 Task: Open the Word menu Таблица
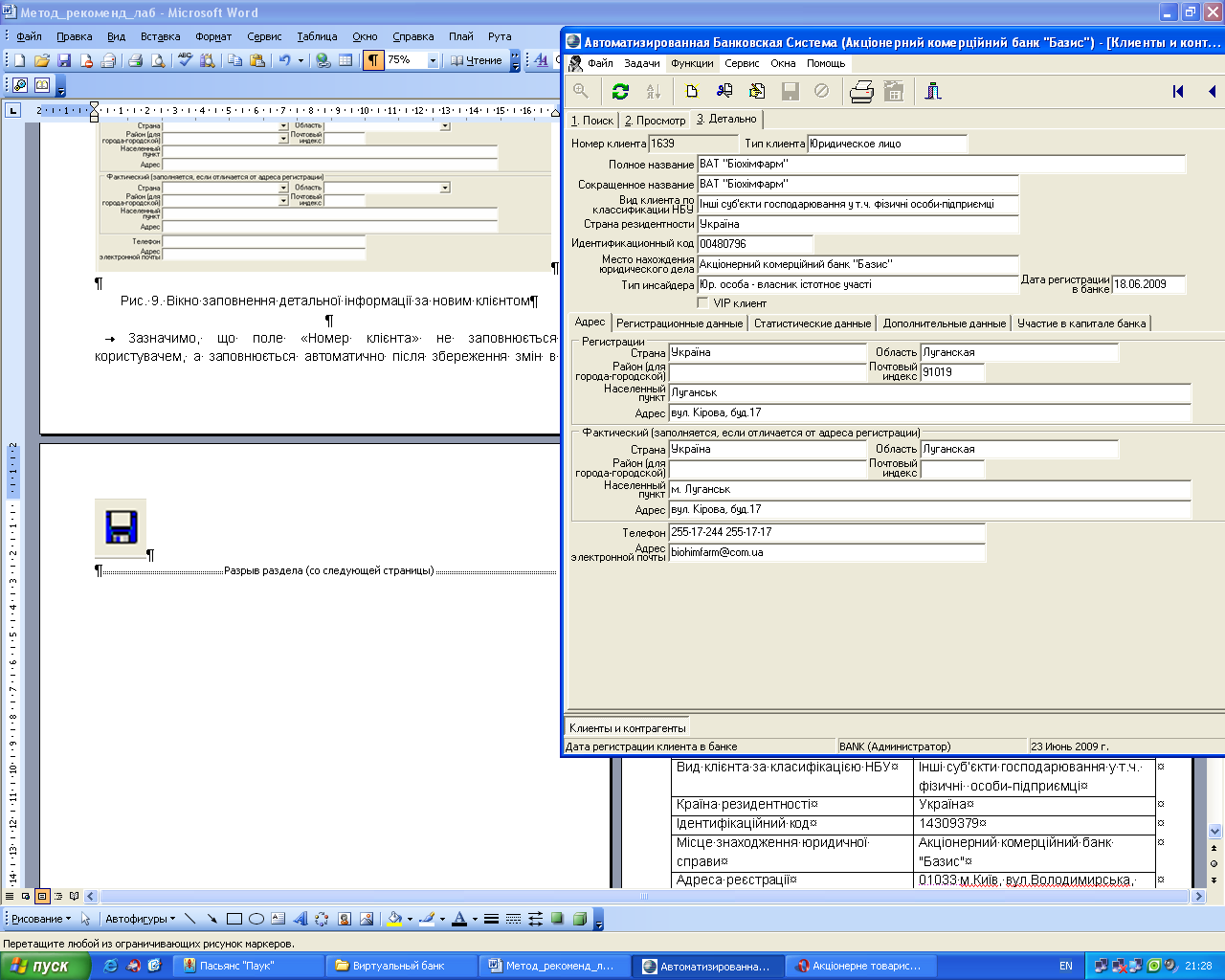click(317, 36)
